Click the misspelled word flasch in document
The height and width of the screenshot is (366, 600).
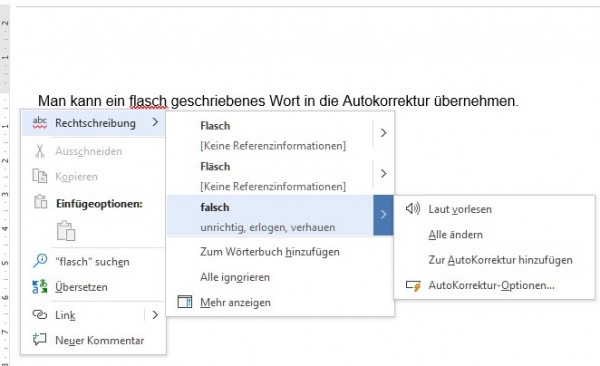[148, 101]
